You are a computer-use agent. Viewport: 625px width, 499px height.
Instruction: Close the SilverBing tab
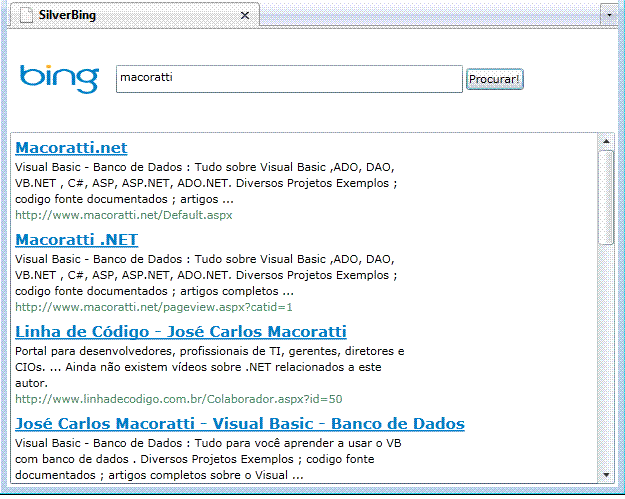coord(245,16)
